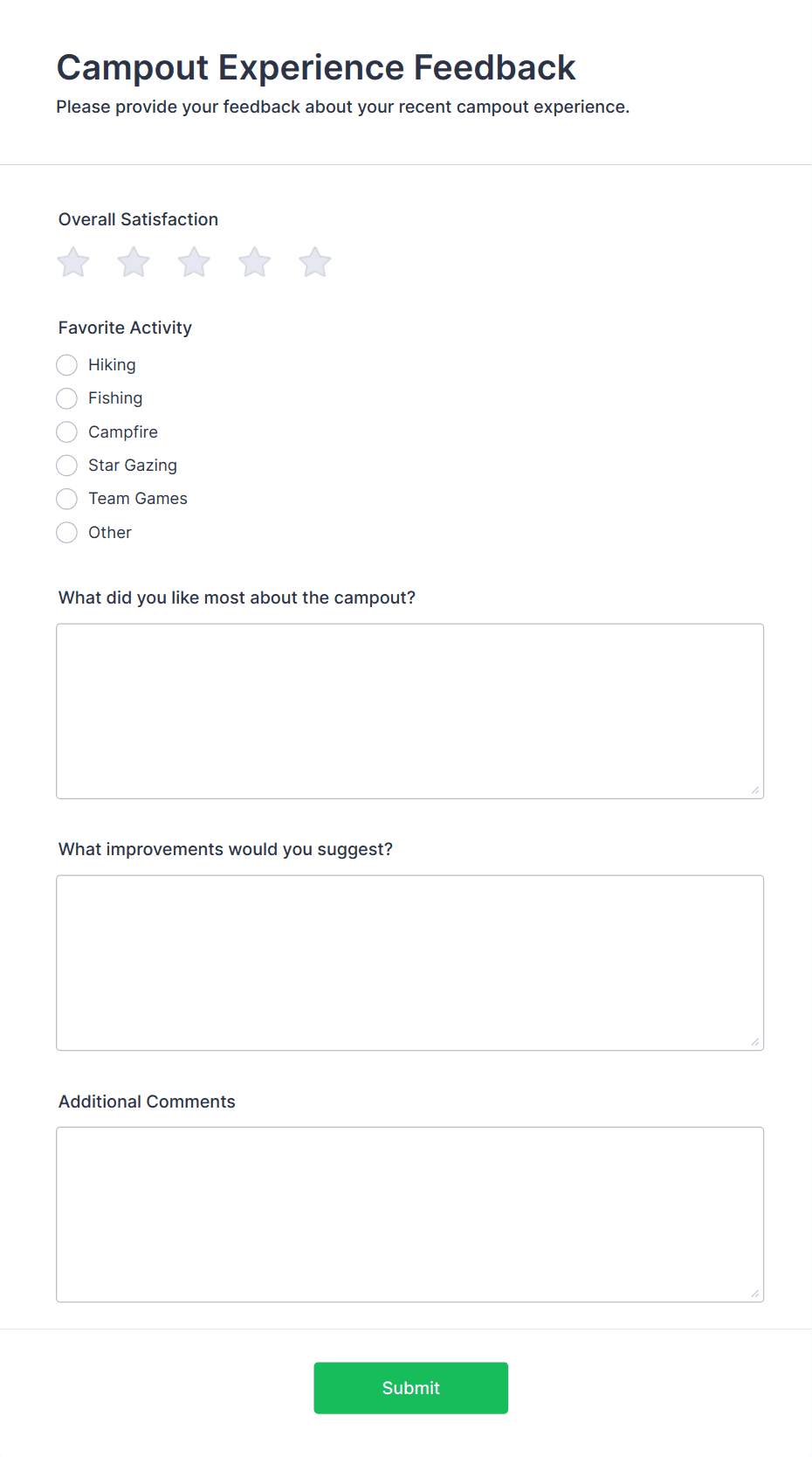Click the 'liked most about campout' textbox
812x1457 pixels.
pyautogui.click(x=409, y=711)
